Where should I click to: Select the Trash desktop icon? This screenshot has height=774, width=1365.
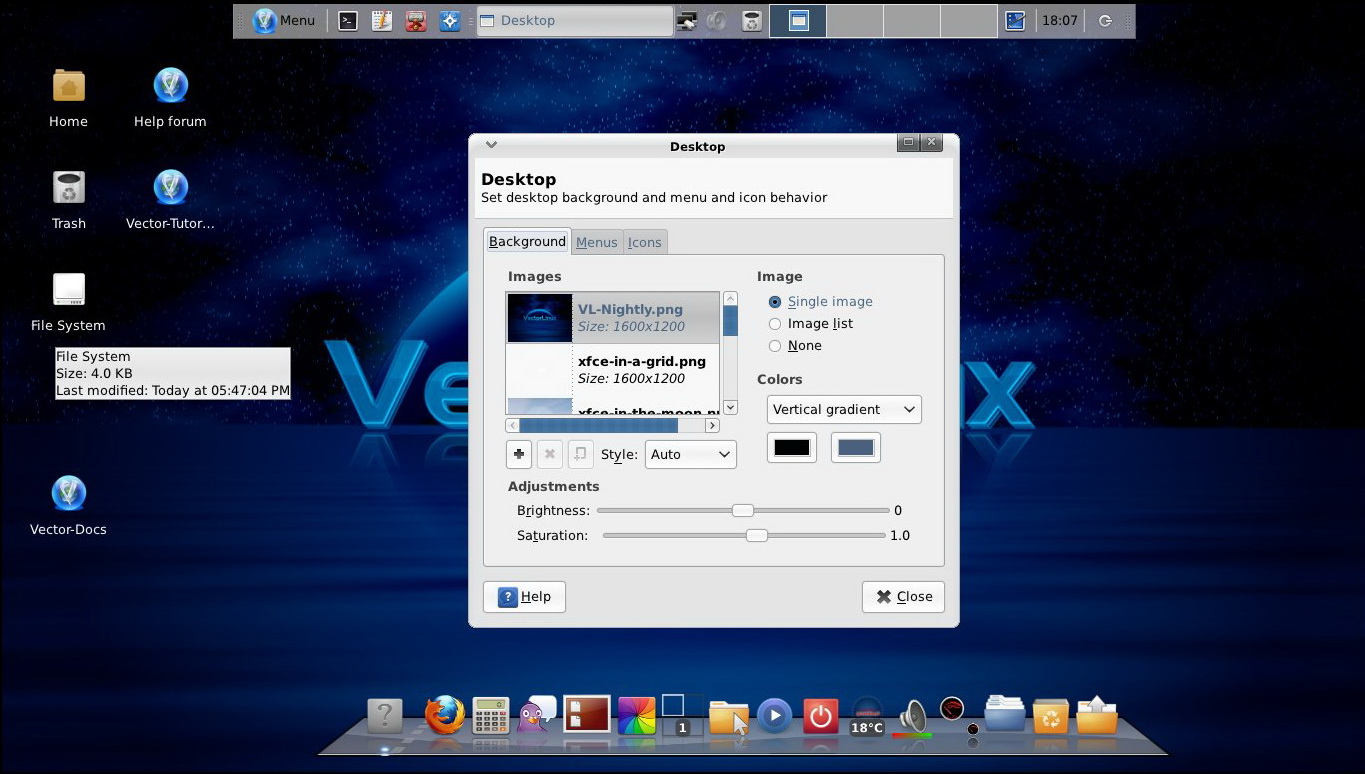pyautogui.click(x=69, y=200)
